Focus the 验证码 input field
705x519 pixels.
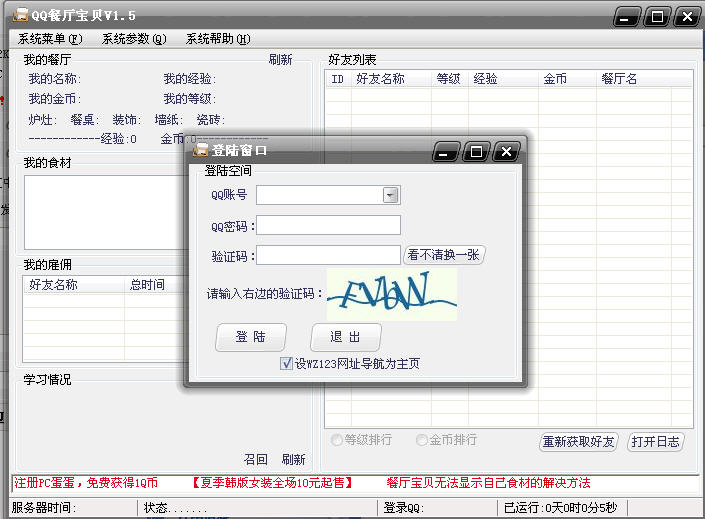tap(328, 255)
